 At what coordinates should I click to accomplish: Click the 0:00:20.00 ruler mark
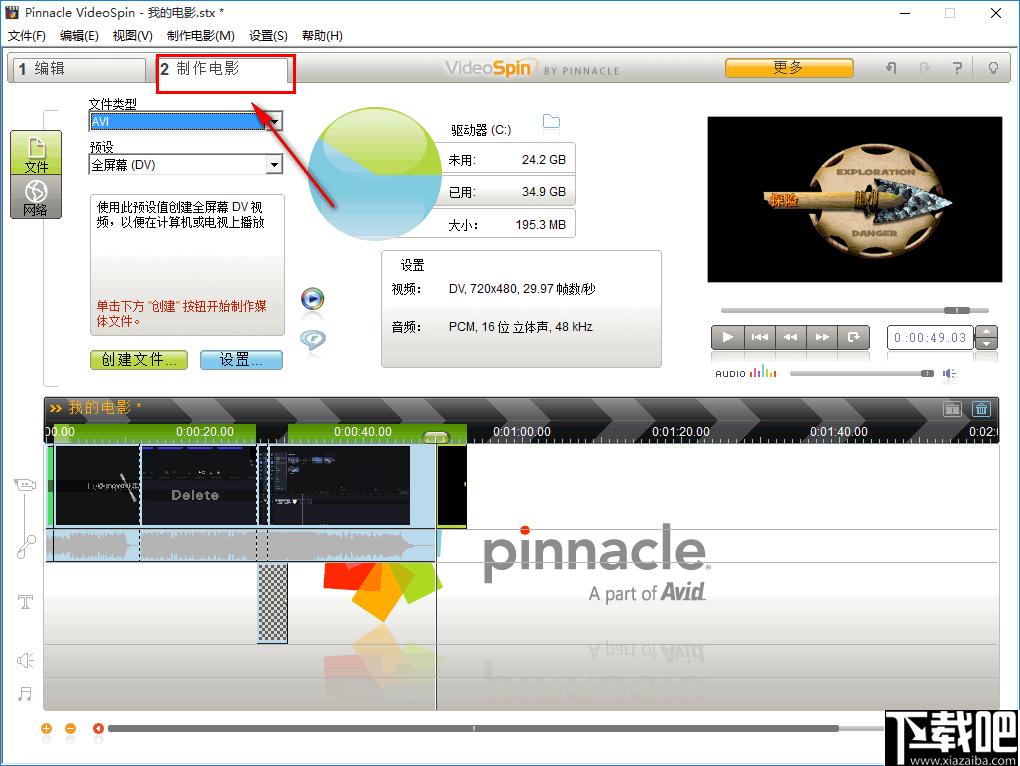(x=204, y=432)
